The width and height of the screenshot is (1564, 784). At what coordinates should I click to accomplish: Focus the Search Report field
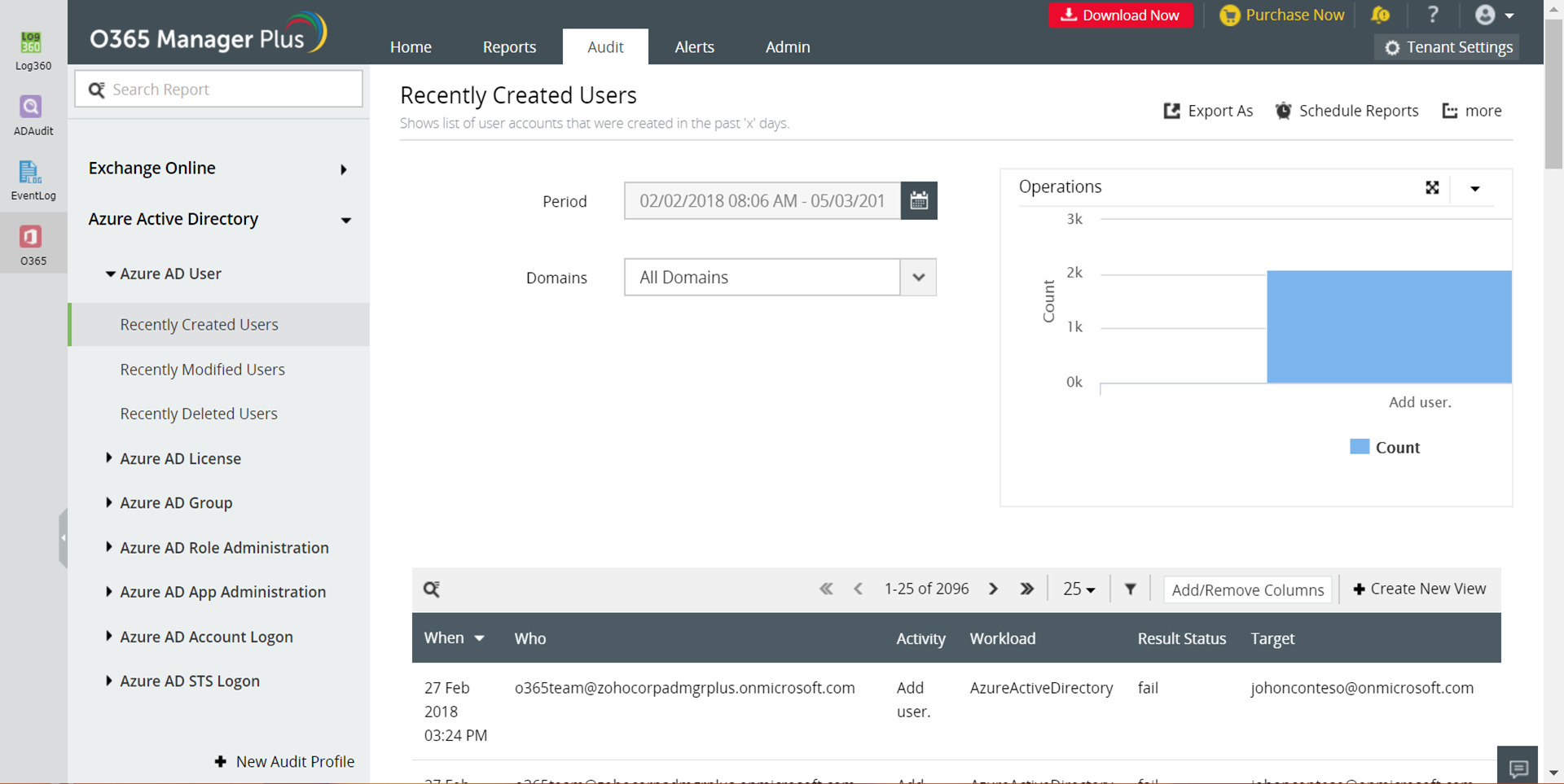(x=219, y=89)
